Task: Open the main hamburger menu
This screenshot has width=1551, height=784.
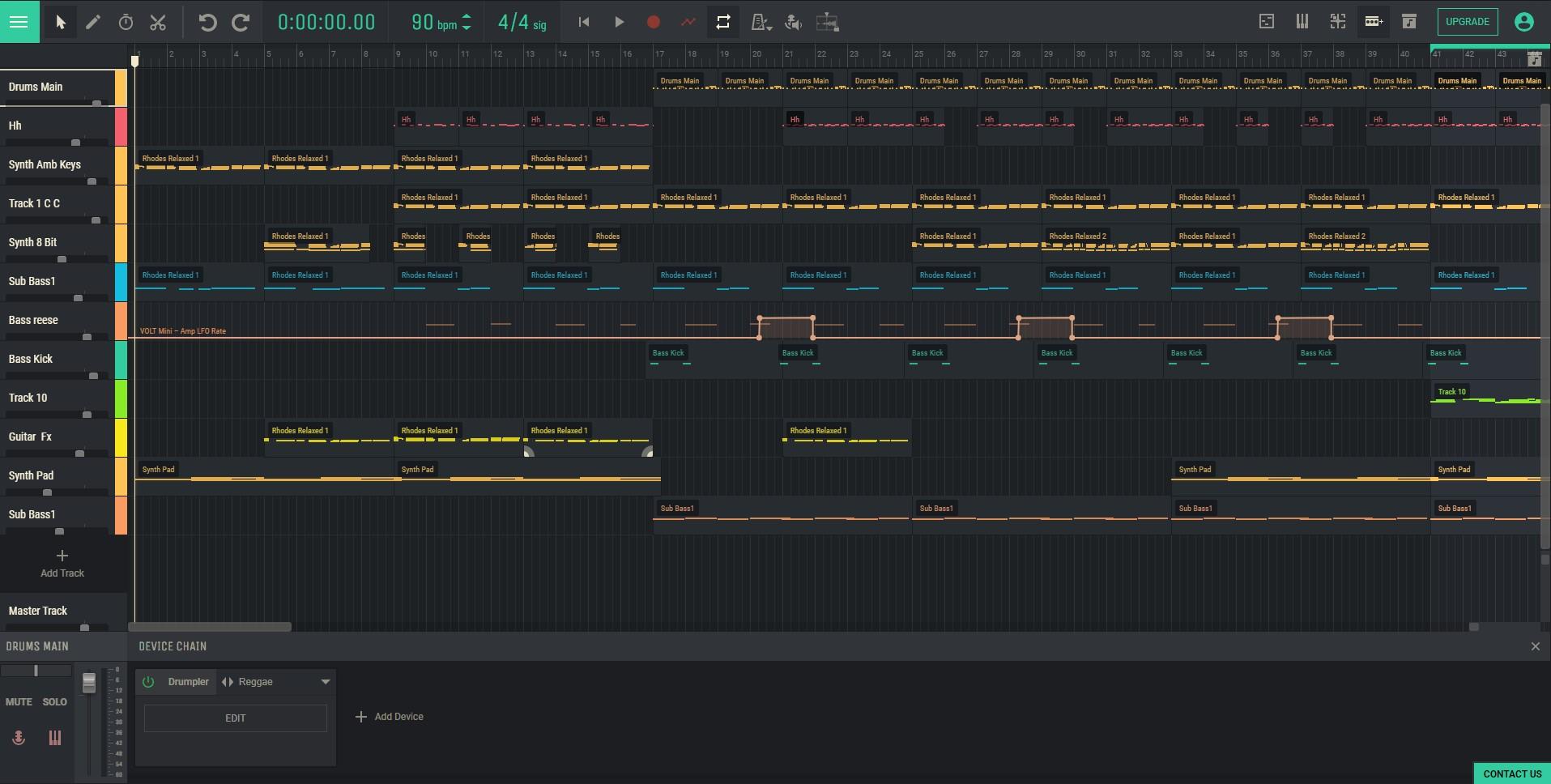Action: 19,22
